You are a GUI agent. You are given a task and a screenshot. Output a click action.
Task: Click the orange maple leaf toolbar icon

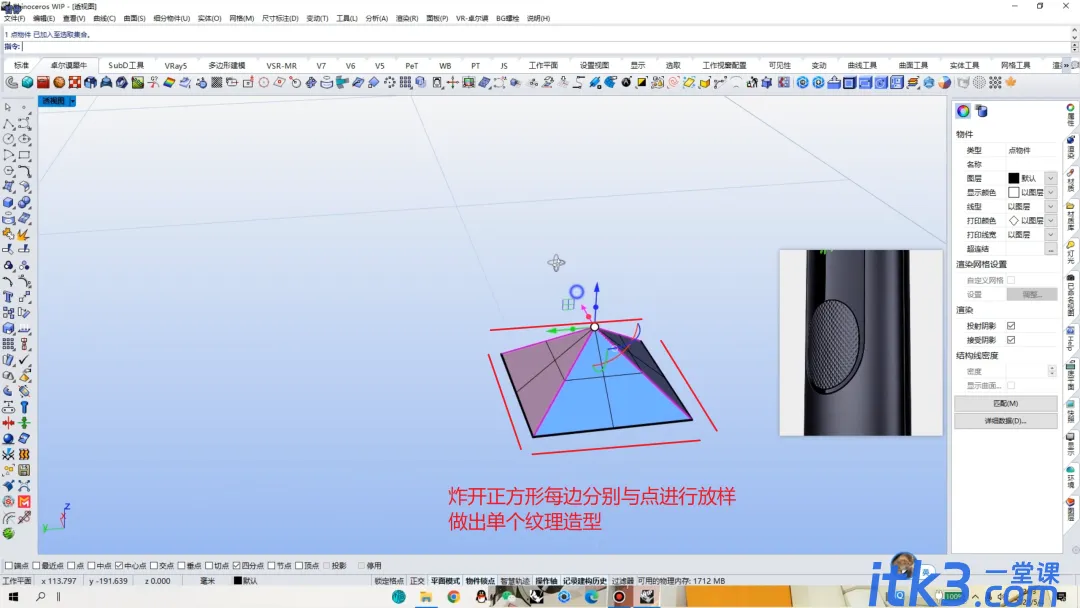coord(1011,83)
